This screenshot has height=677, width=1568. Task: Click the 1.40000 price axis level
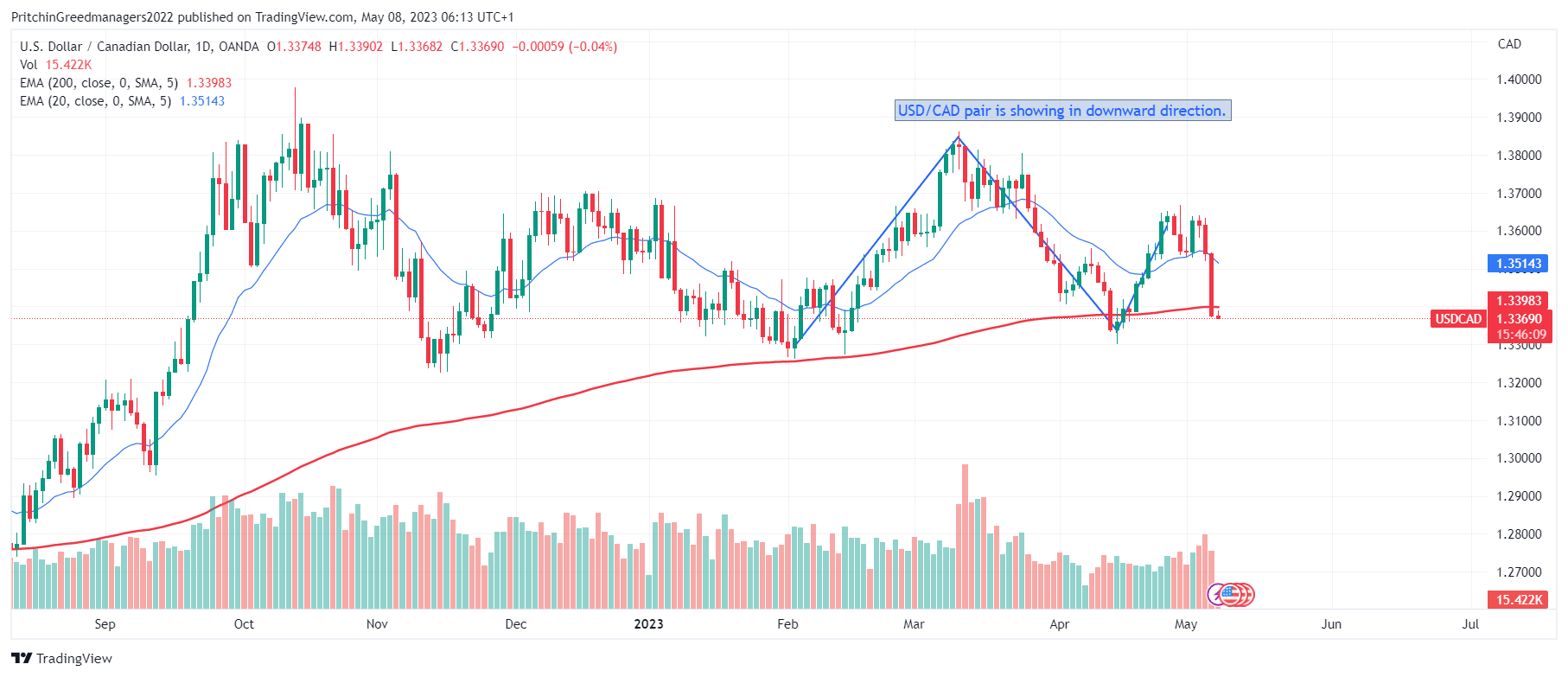pos(1519,80)
